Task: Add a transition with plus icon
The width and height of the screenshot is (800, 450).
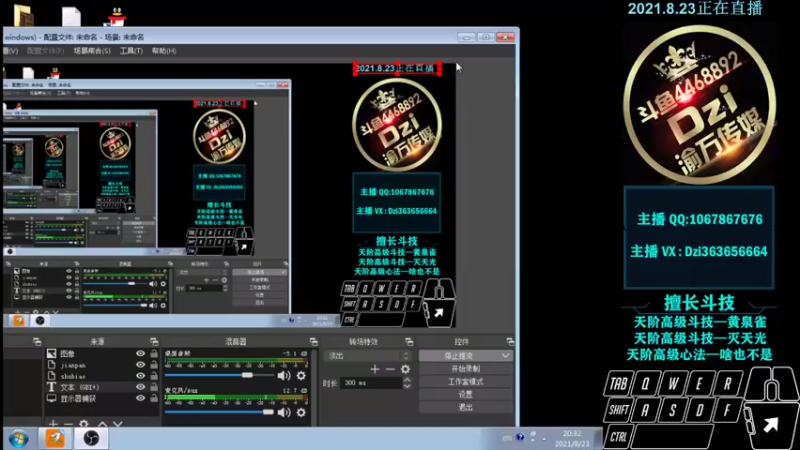Action: point(375,369)
